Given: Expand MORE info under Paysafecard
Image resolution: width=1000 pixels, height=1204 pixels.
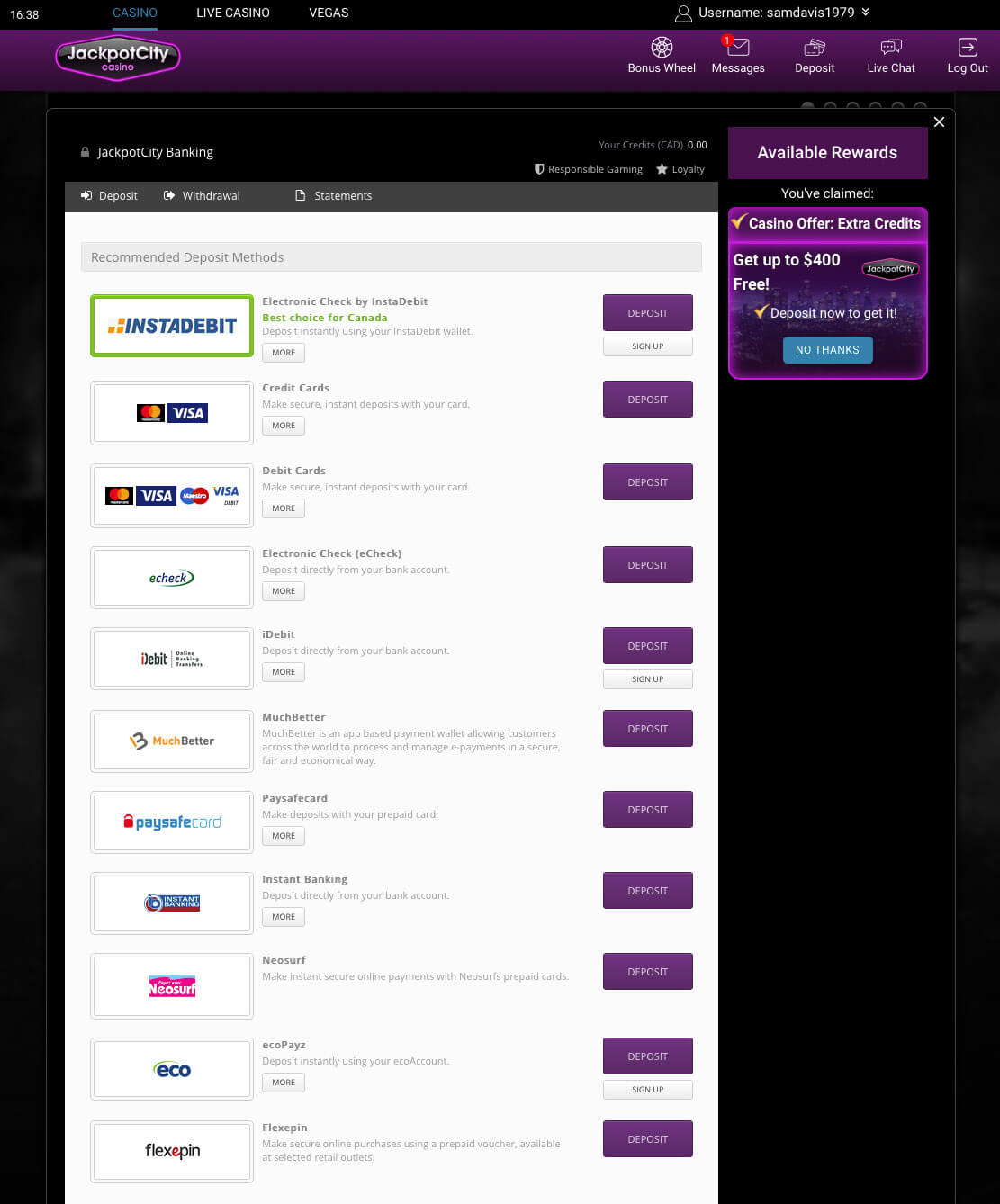Looking at the screenshot, I should [284, 836].
